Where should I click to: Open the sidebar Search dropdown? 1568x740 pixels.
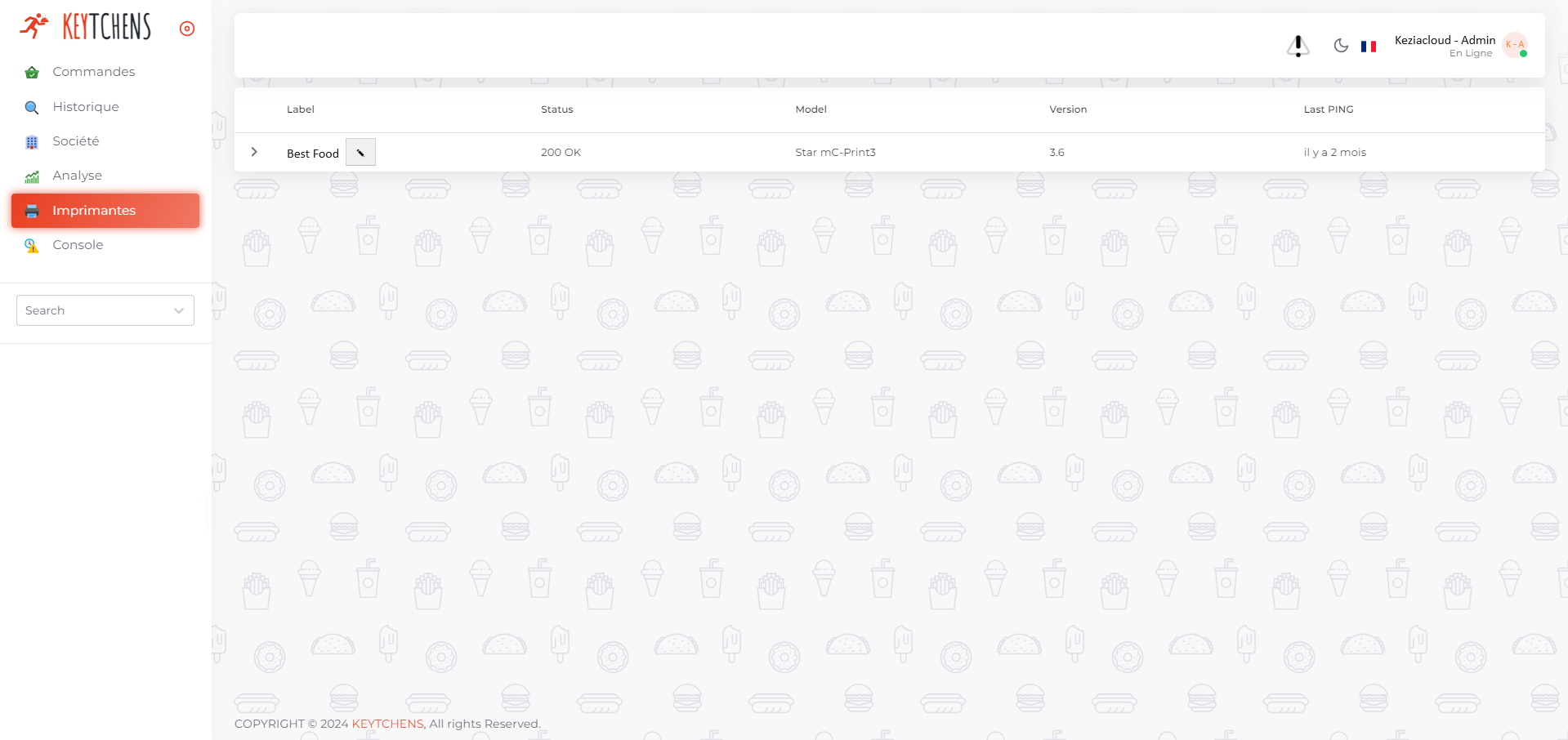coord(98,310)
